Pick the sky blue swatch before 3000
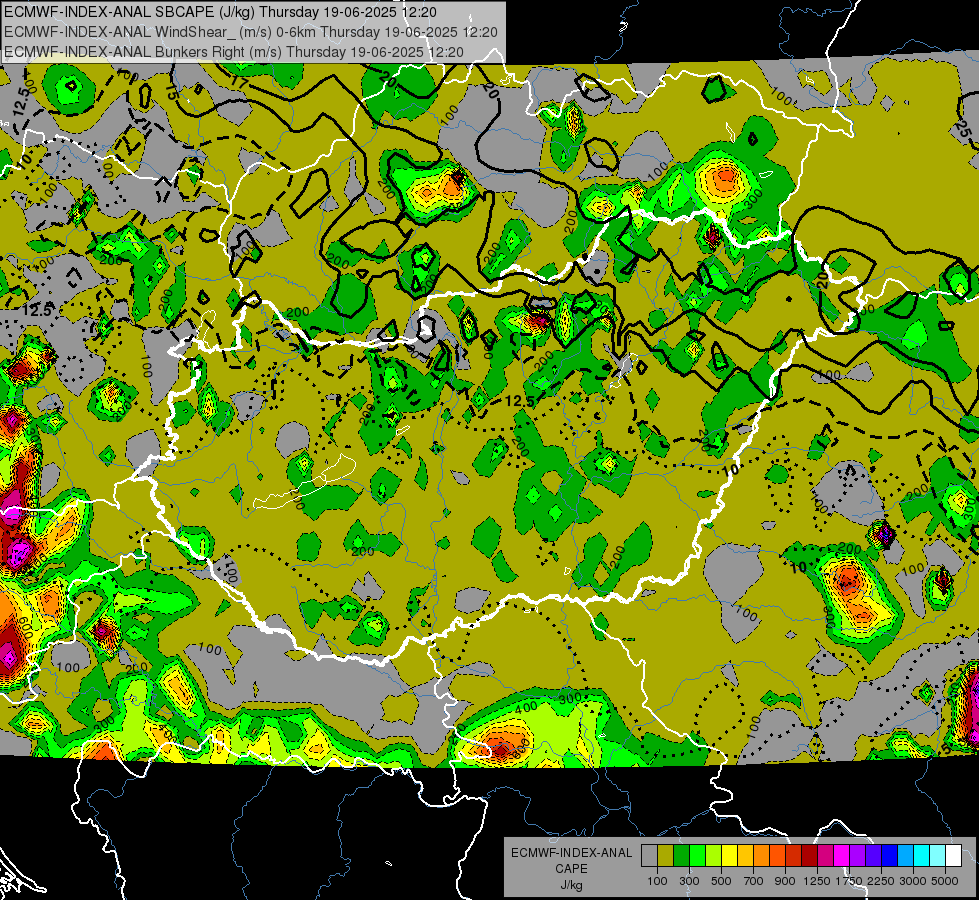 click(x=906, y=856)
